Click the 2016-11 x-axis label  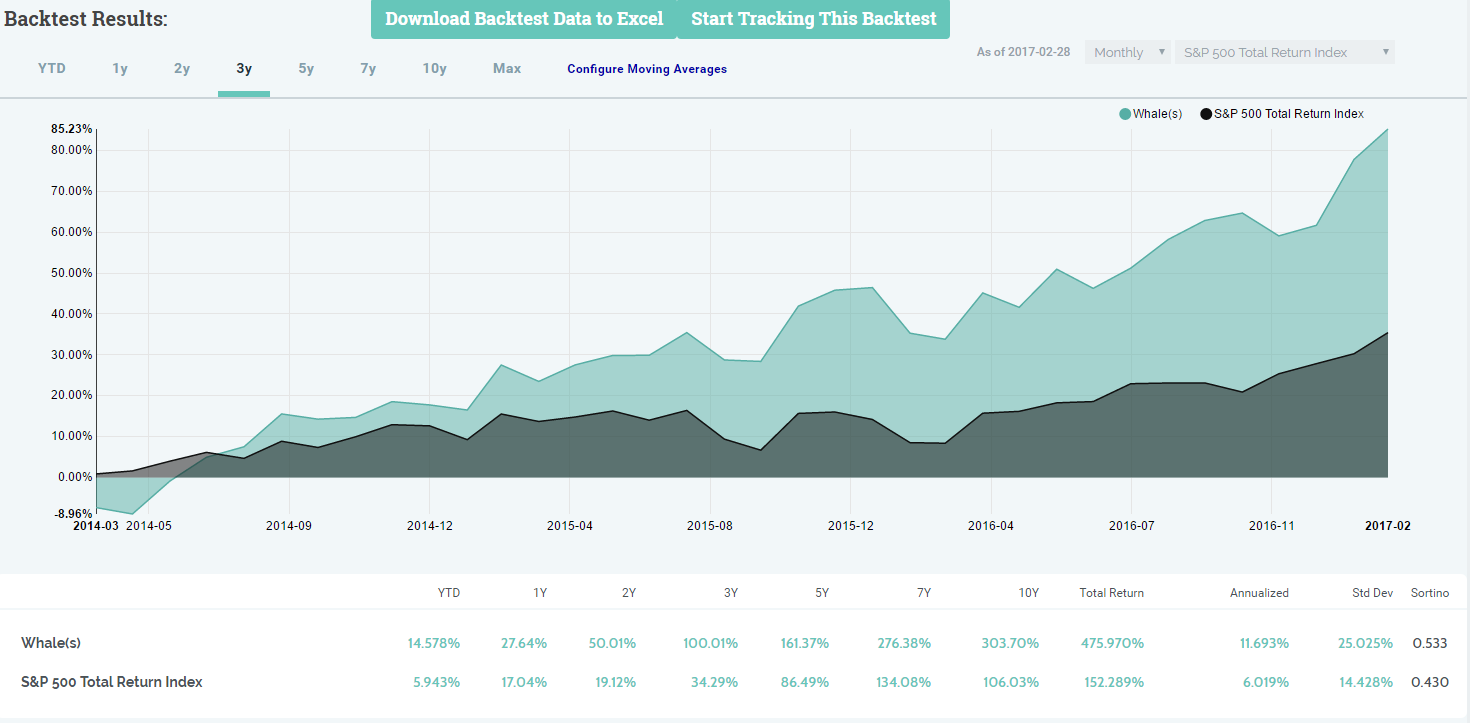[1271, 525]
